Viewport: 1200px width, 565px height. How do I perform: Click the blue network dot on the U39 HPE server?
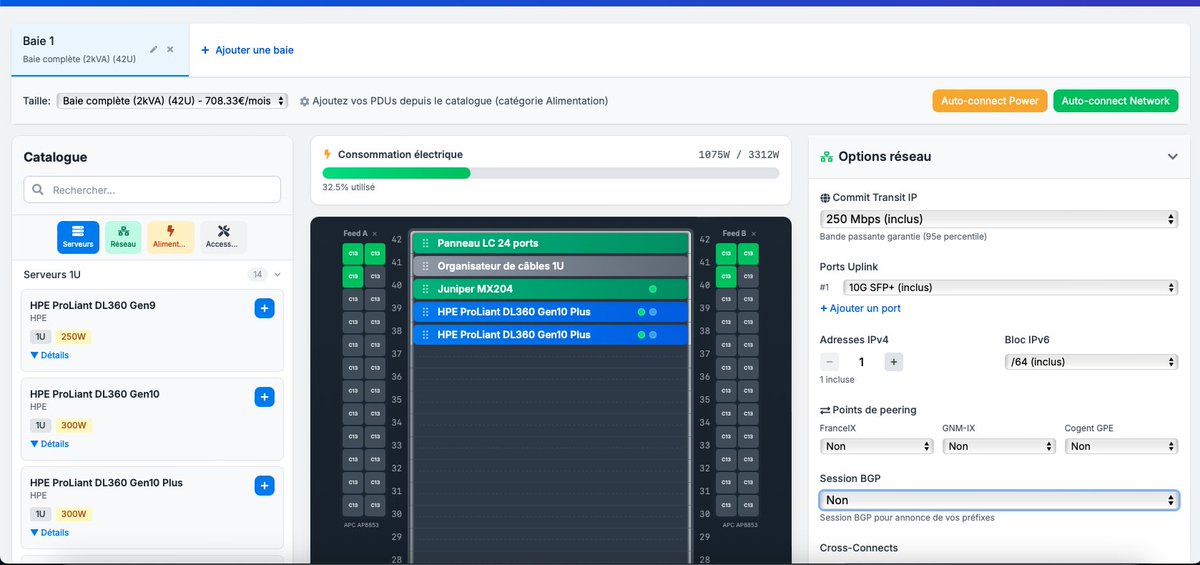[x=653, y=312]
